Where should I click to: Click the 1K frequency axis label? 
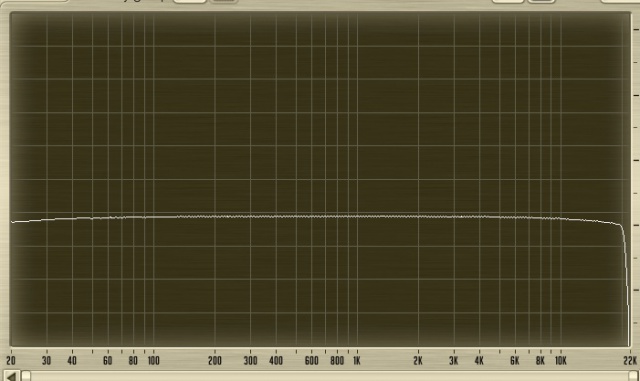(357, 361)
